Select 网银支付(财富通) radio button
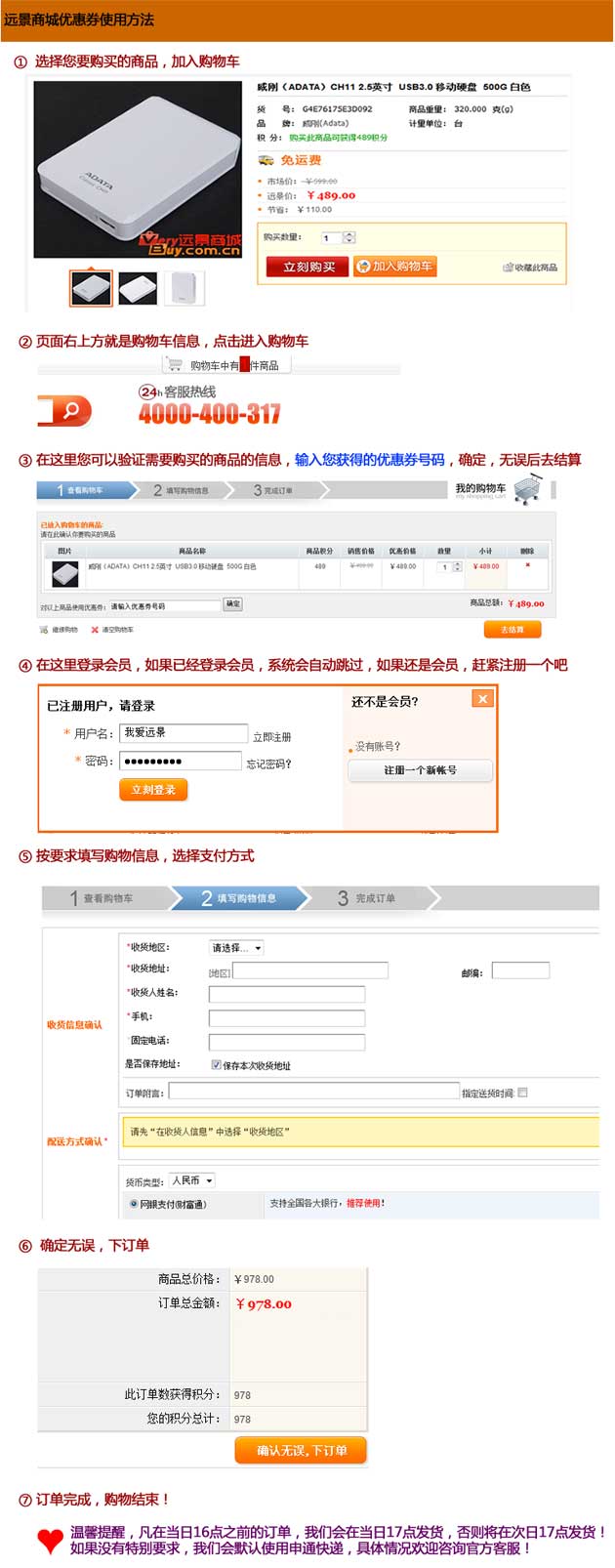The image size is (615, 1568). pyautogui.click(x=134, y=1205)
